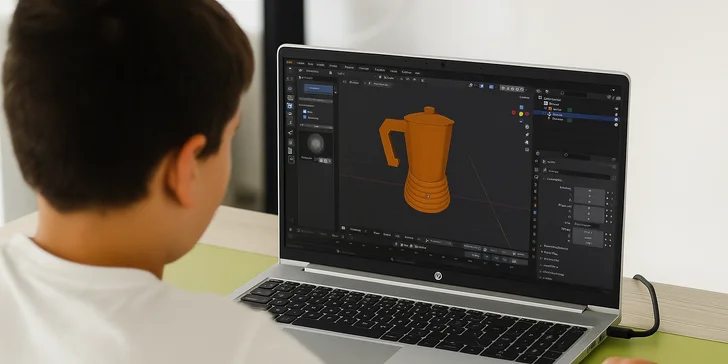728x364 pixels.
Task: Click the red X axis dot on gizmo
Action: click(x=514, y=112)
